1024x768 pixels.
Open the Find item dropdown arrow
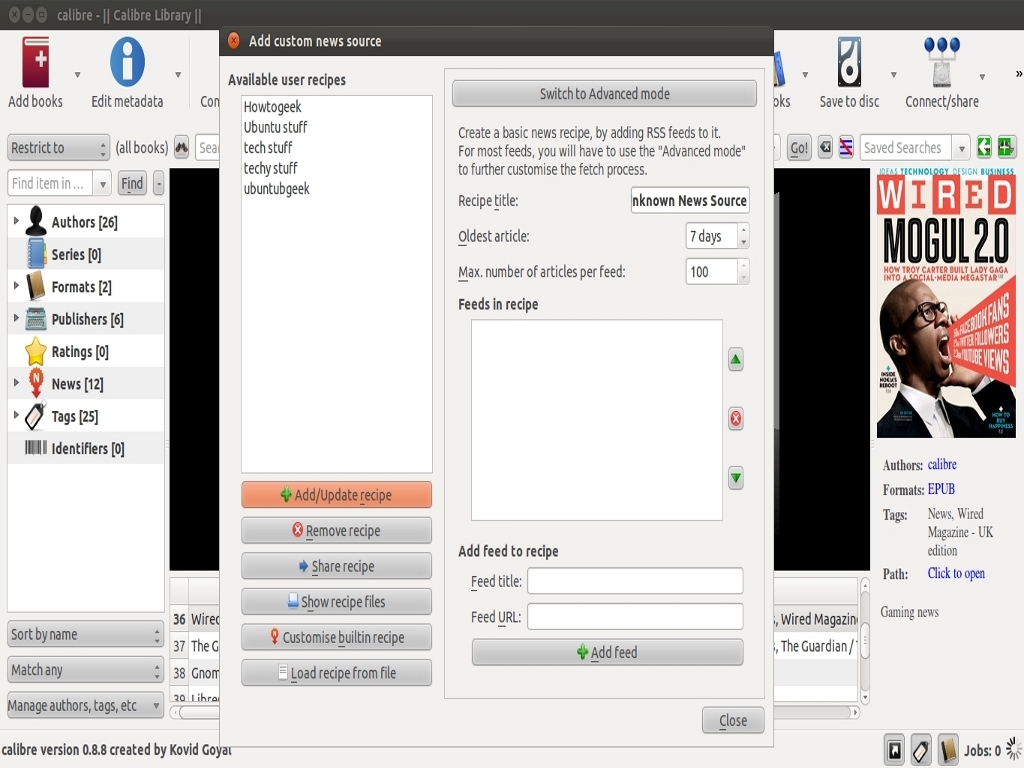click(103, 184)
